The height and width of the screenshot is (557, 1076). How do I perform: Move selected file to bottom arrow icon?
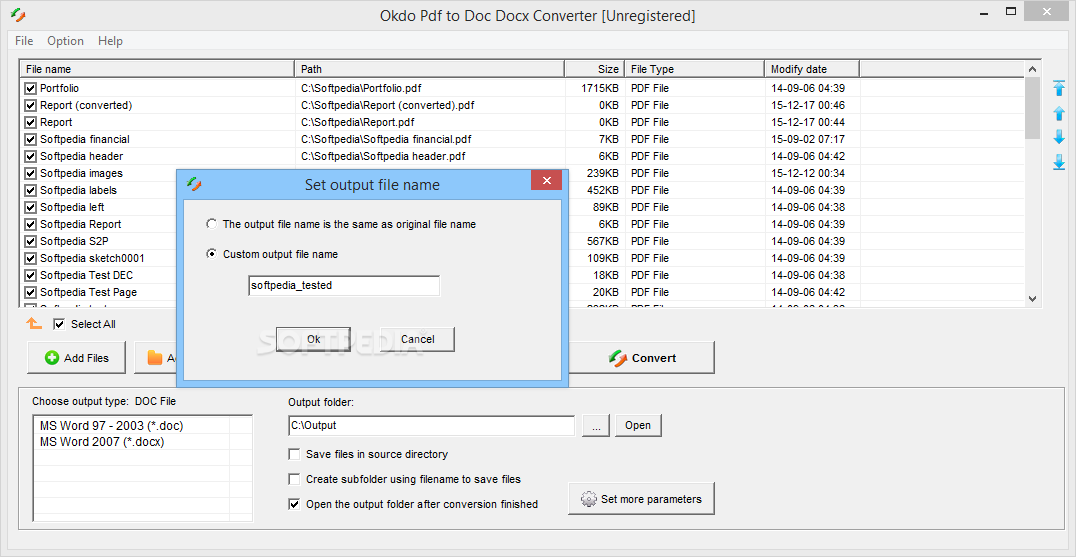click(1059, 162)
